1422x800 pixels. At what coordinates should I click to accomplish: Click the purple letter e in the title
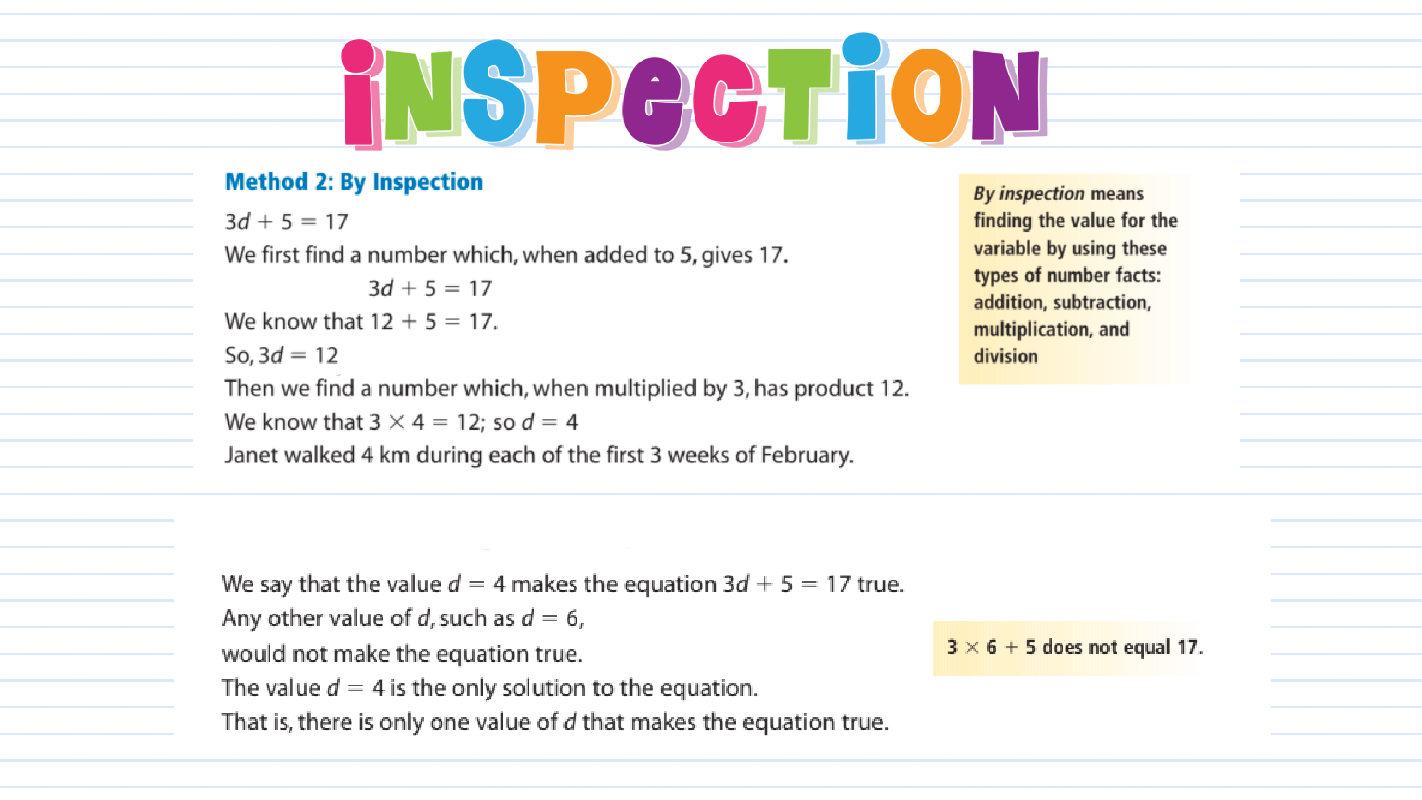(650, 103)
